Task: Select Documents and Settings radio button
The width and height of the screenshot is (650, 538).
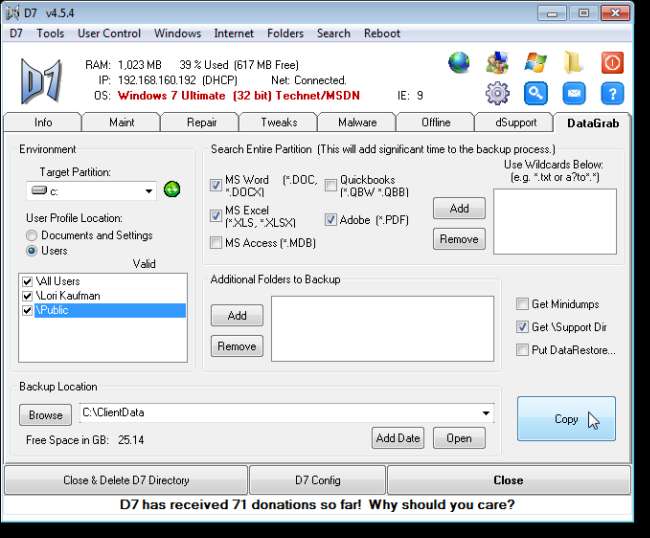Action: pyautogui.click(x=32, y=235)
